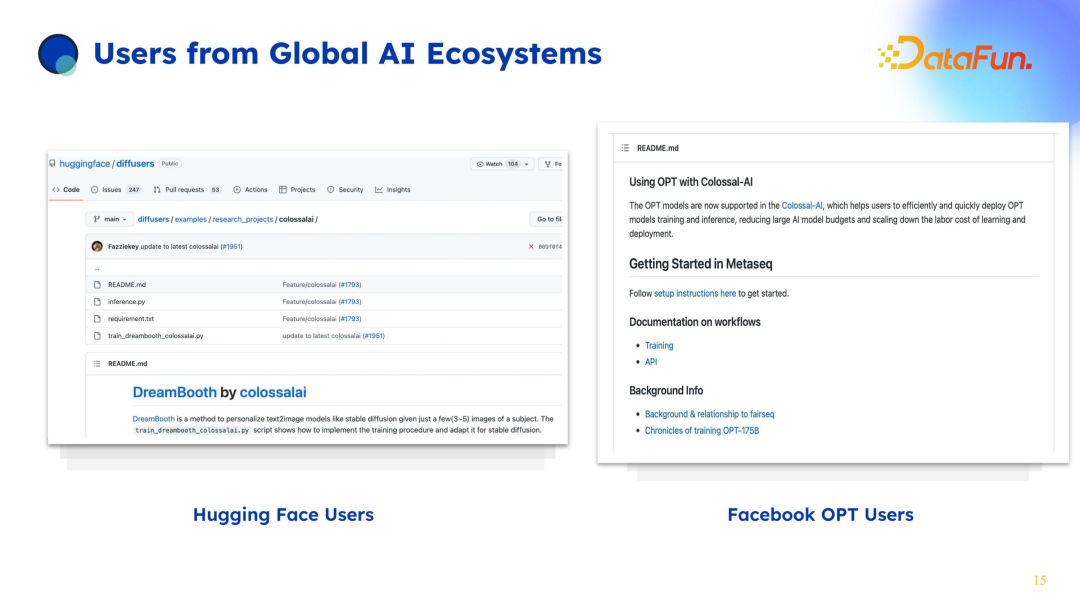The height and width of the screenshot is (607, 1080).
Task: Open the diffusers repository link
Action: tap(135, 164)
